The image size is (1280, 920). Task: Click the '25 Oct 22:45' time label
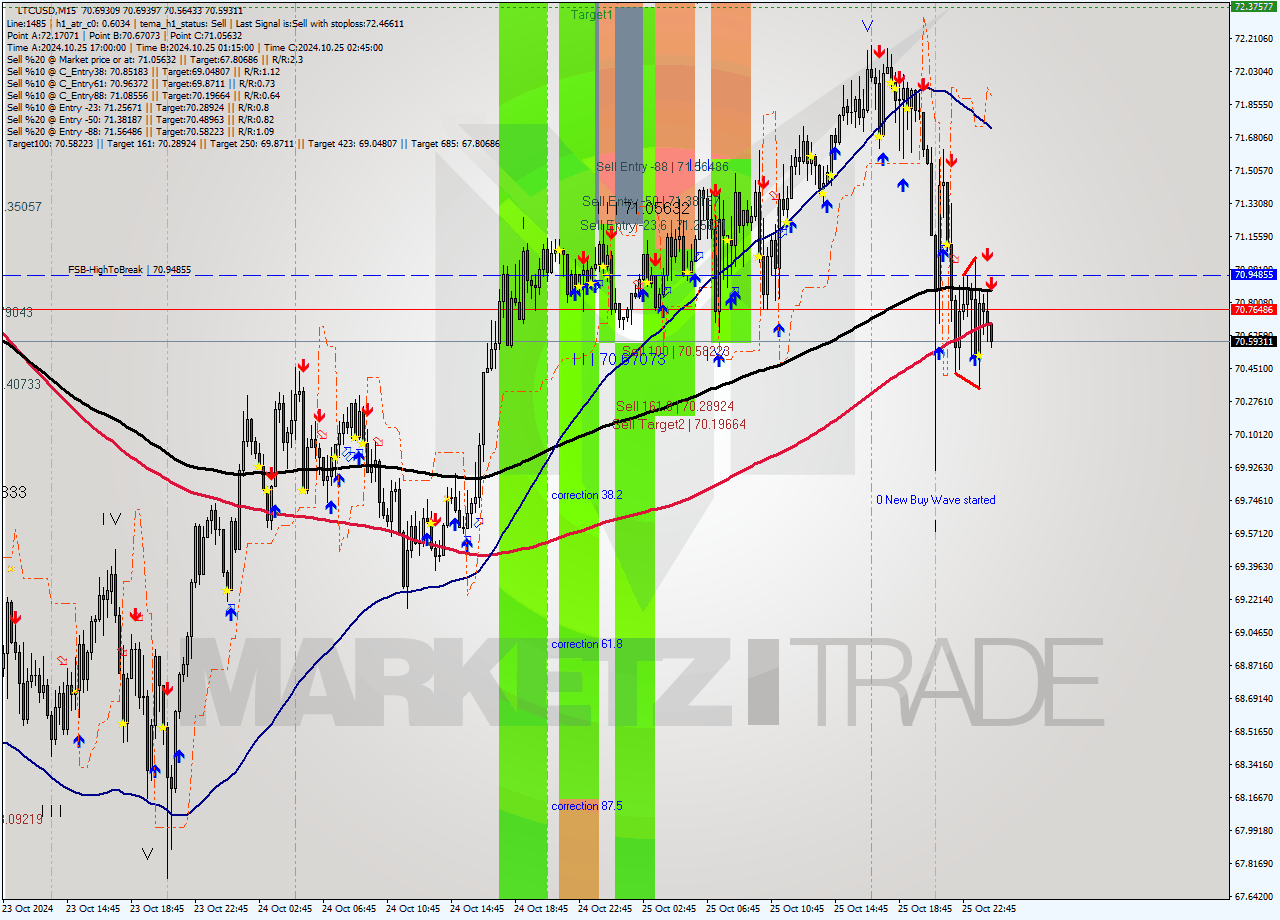point(990,909)
